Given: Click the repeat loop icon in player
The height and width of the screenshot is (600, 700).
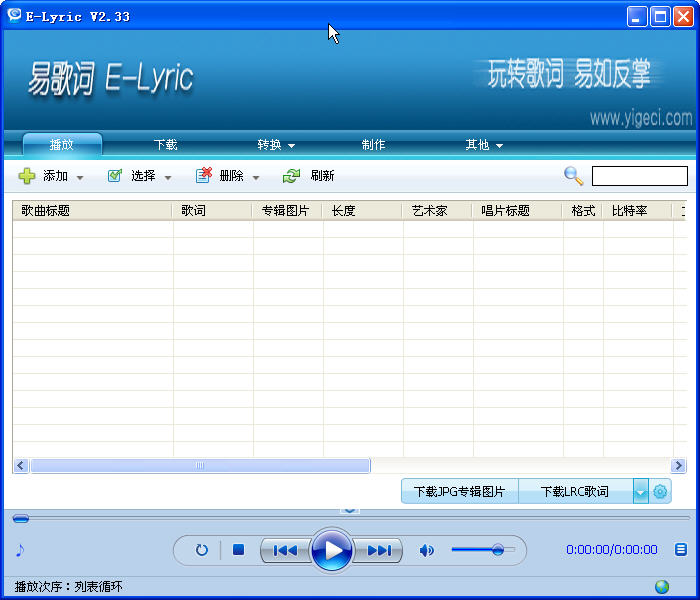Looking at the screenshot, I should (202, 550).
